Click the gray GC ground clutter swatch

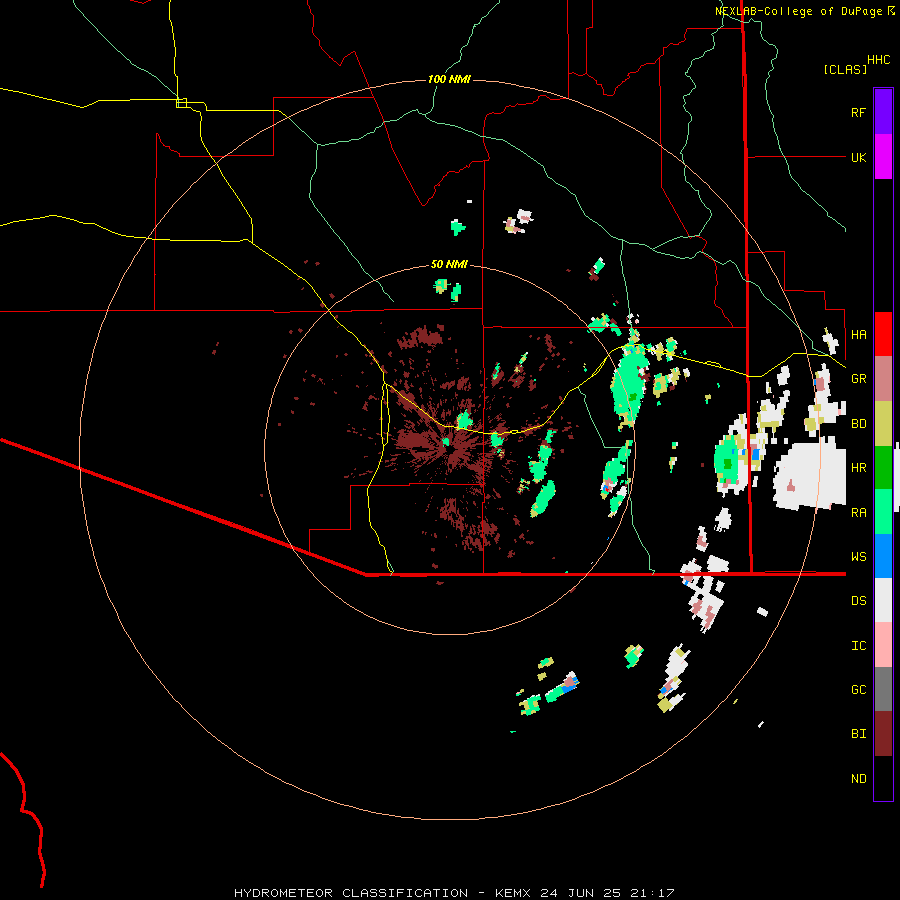(883, 689)
